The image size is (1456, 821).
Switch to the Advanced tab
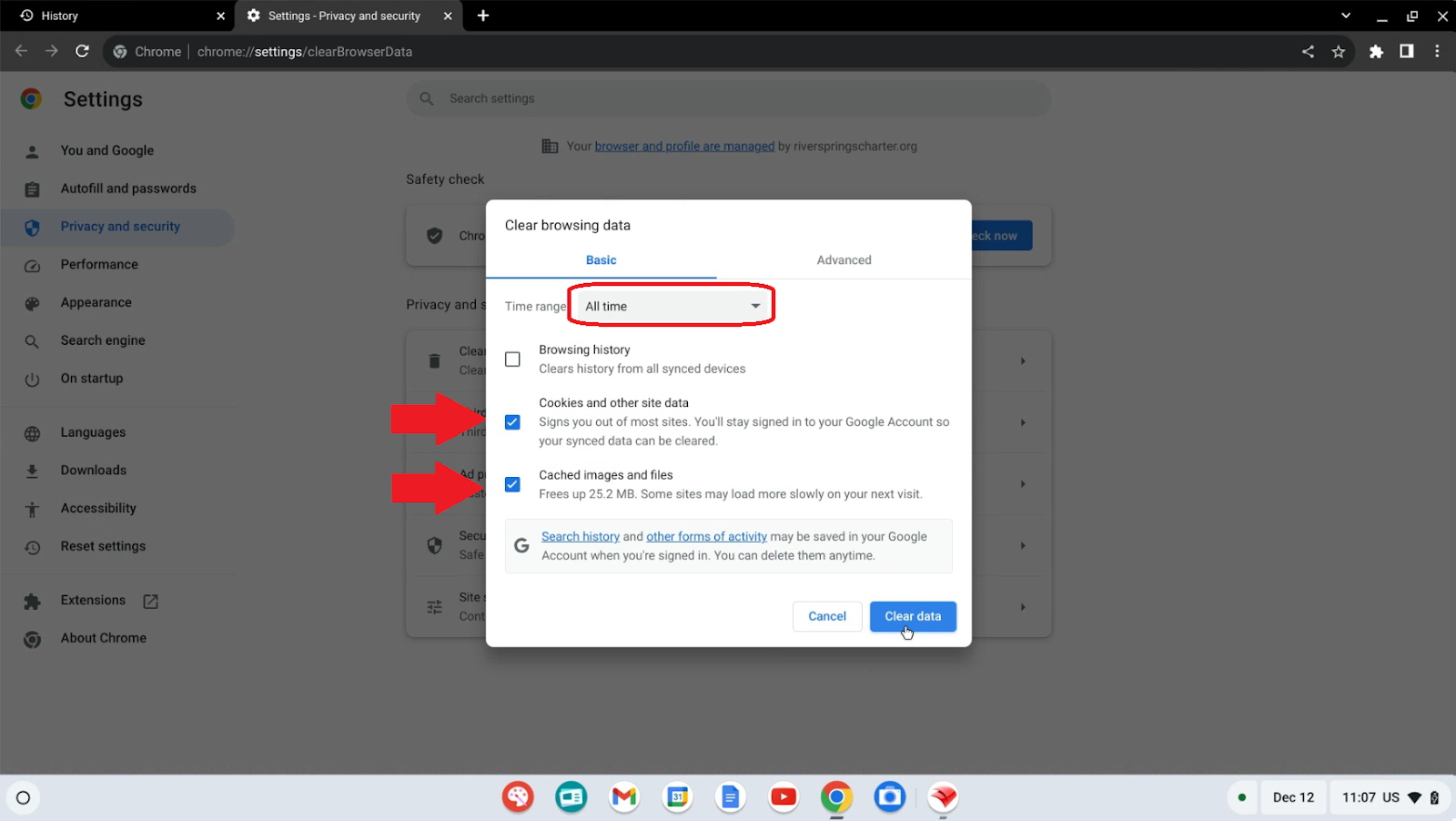coord(844,260)
